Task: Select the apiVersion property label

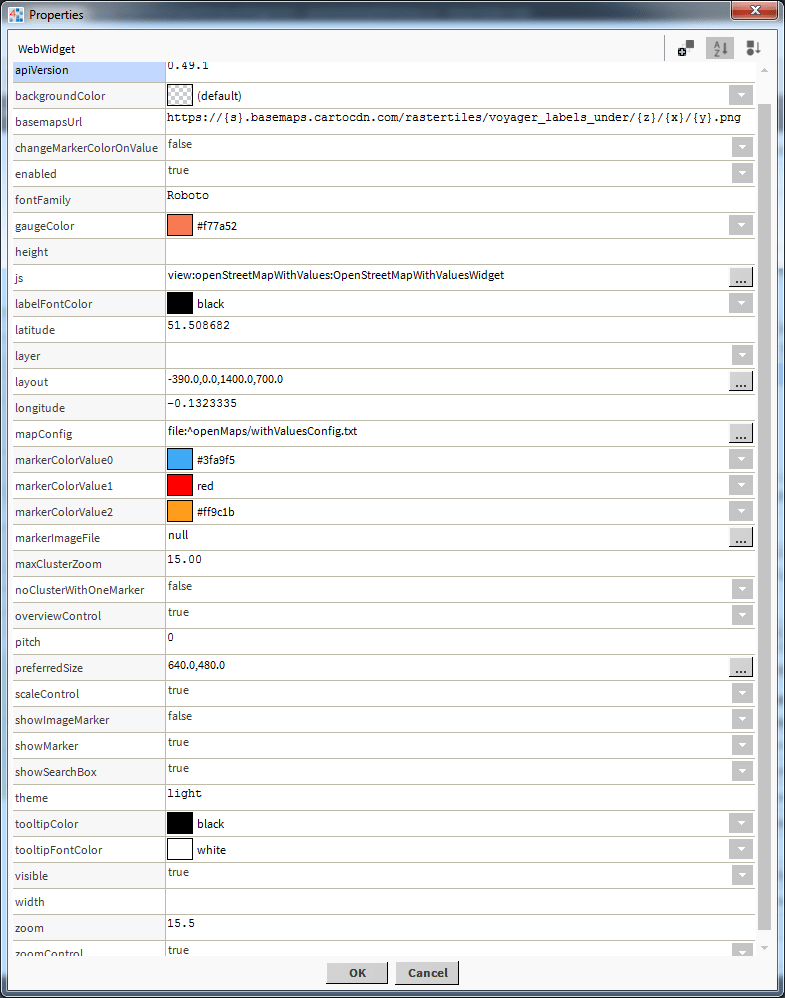Action: [x=41, y=70]
